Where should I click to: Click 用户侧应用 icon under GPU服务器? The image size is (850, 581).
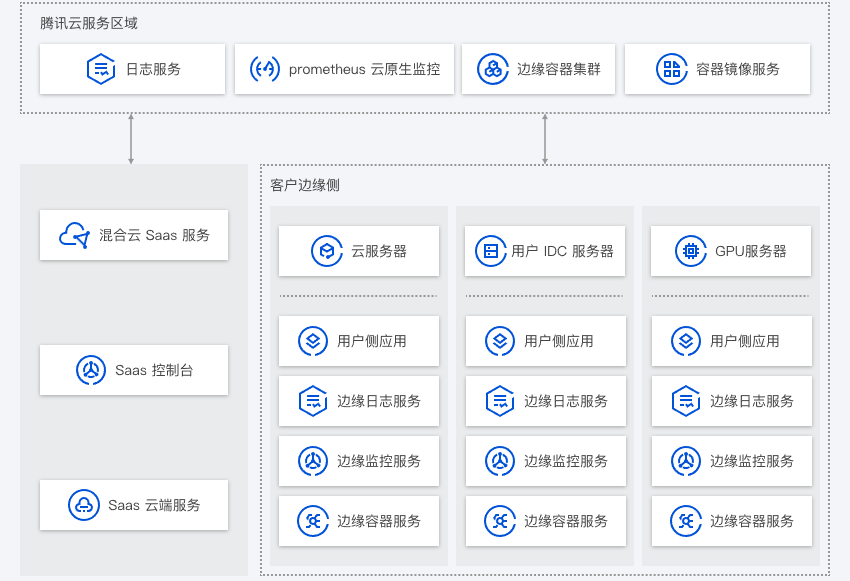tap(686, 341)
